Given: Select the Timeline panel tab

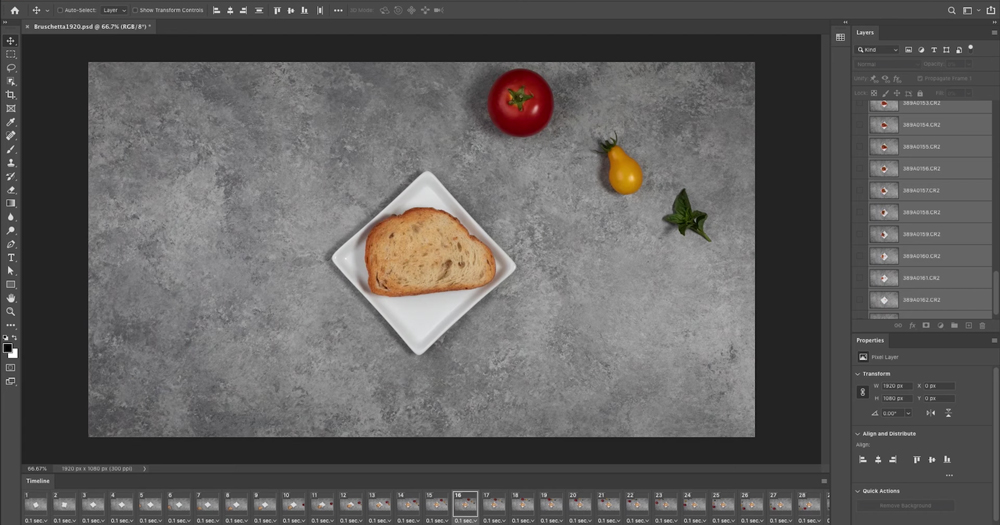Looking at the screenshot, I should point(38,481).
